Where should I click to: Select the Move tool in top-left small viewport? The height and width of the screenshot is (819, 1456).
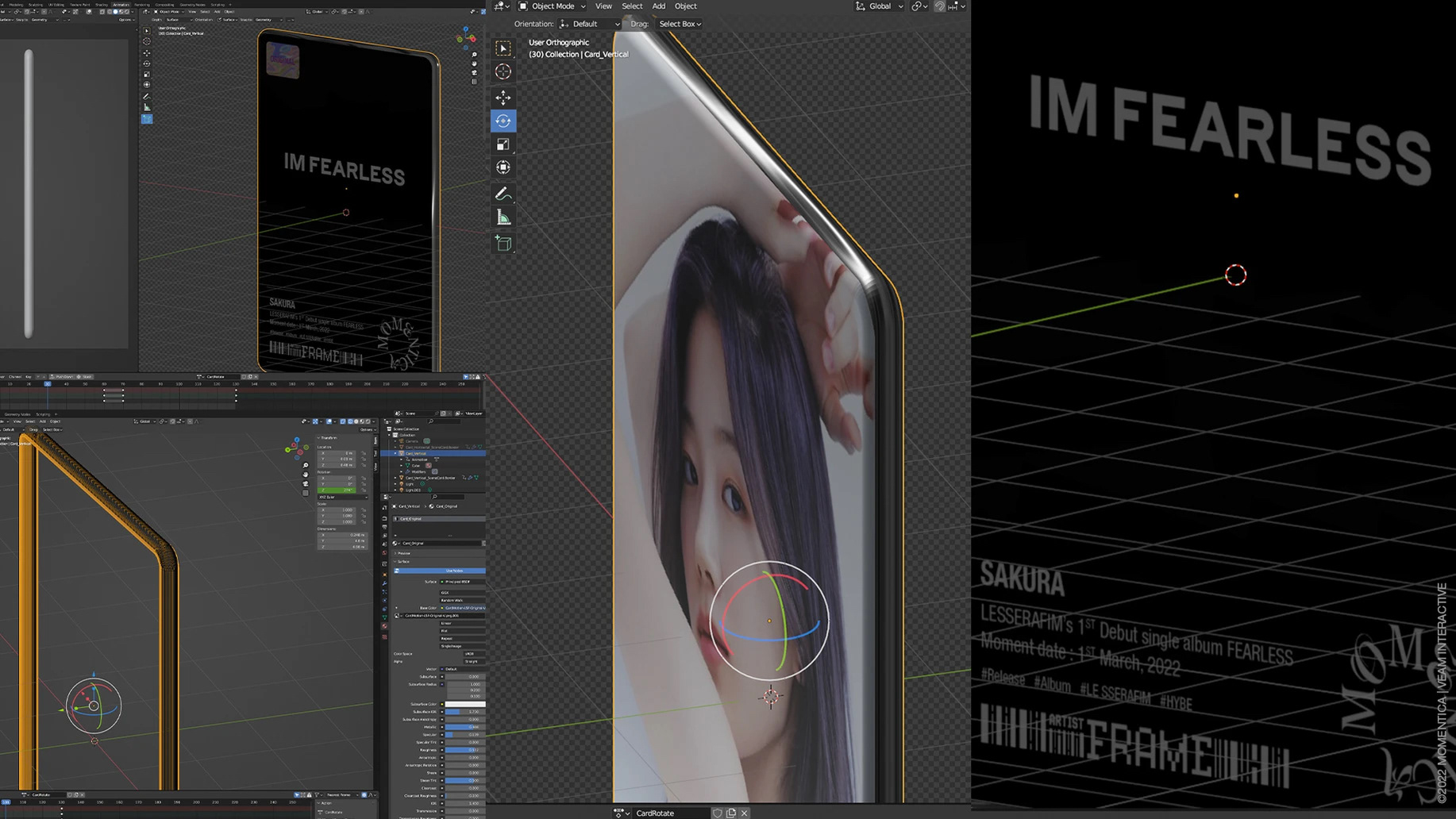click(x=147, y=53)
